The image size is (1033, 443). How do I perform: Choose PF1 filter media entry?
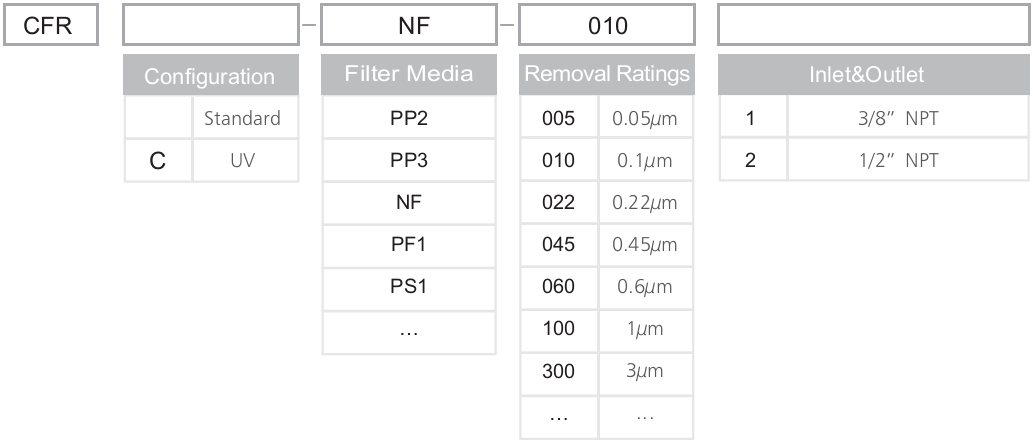click(x=408, y=243)
